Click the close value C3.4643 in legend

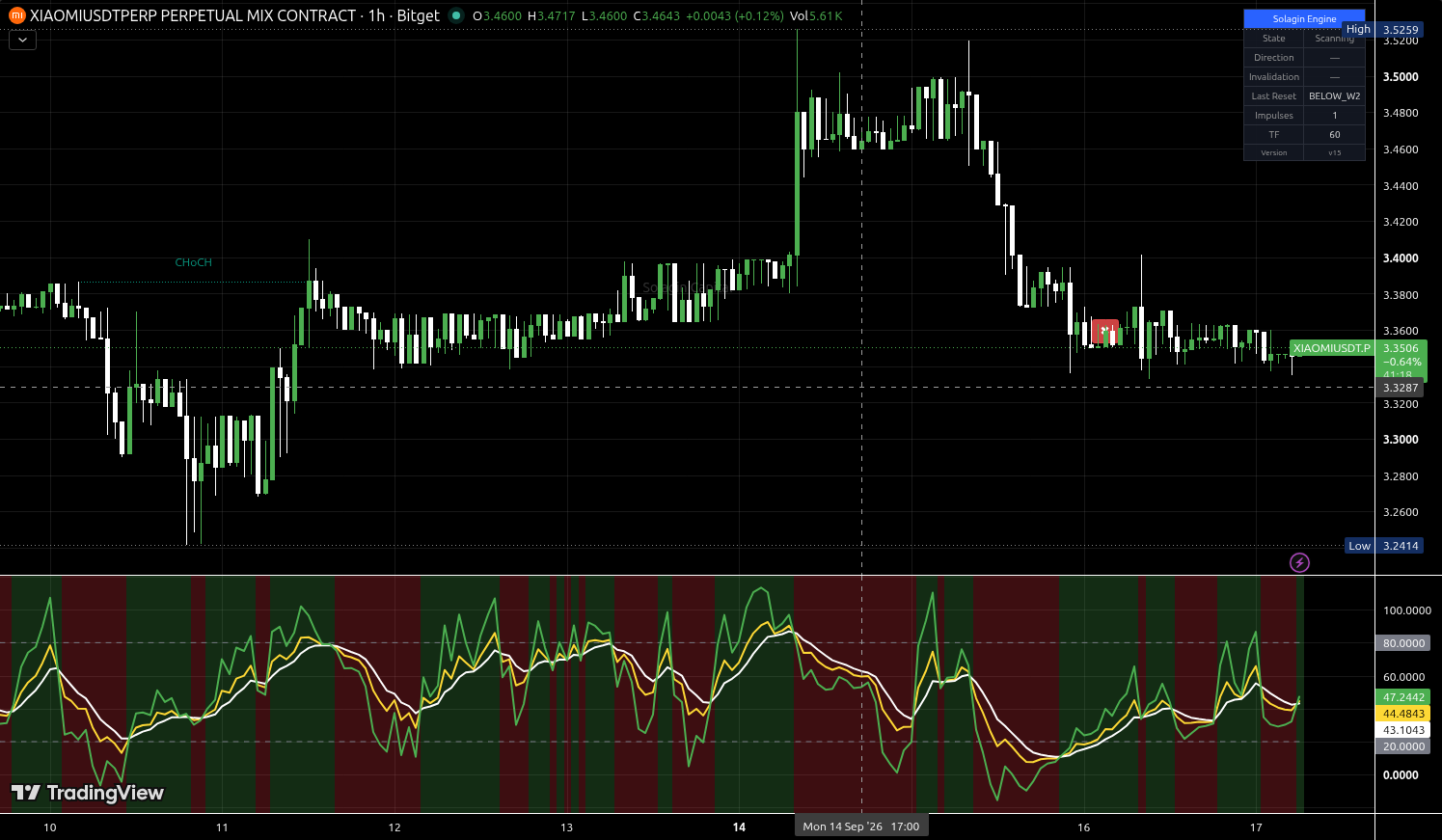656,15
